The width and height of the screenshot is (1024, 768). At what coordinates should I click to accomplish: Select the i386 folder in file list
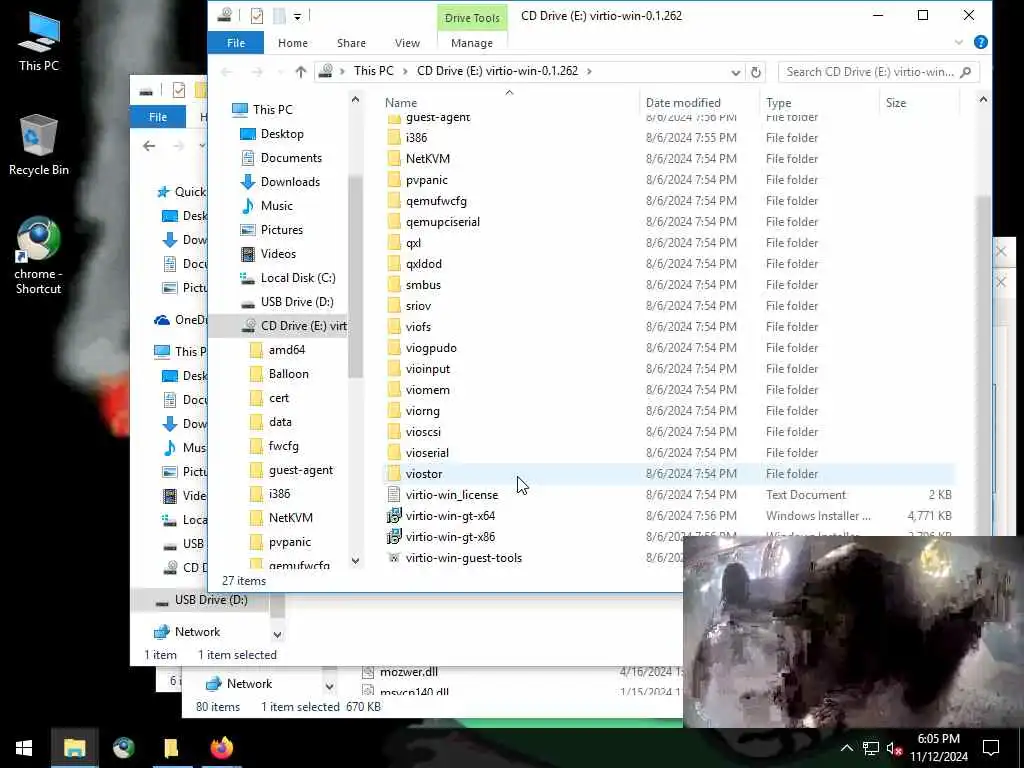416,138
